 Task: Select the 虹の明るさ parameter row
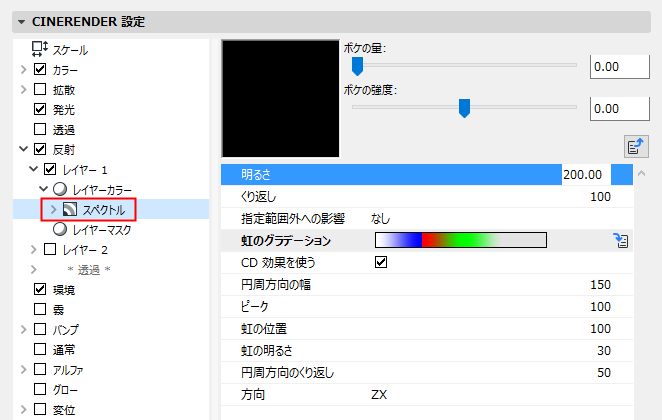click(x=427, y=350)
